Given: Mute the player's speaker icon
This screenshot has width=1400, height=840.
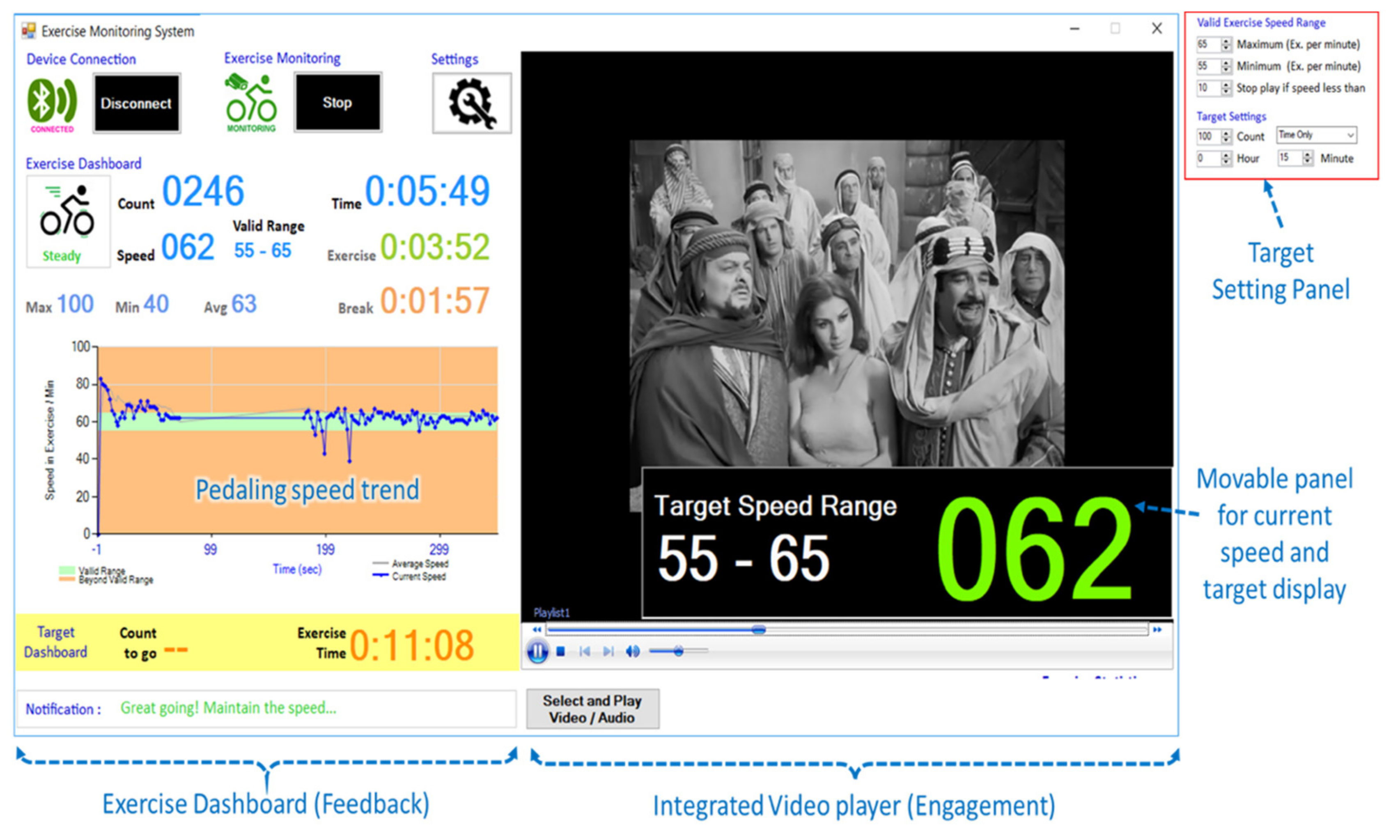Looking at the screenshot, I should coord(633,652).
